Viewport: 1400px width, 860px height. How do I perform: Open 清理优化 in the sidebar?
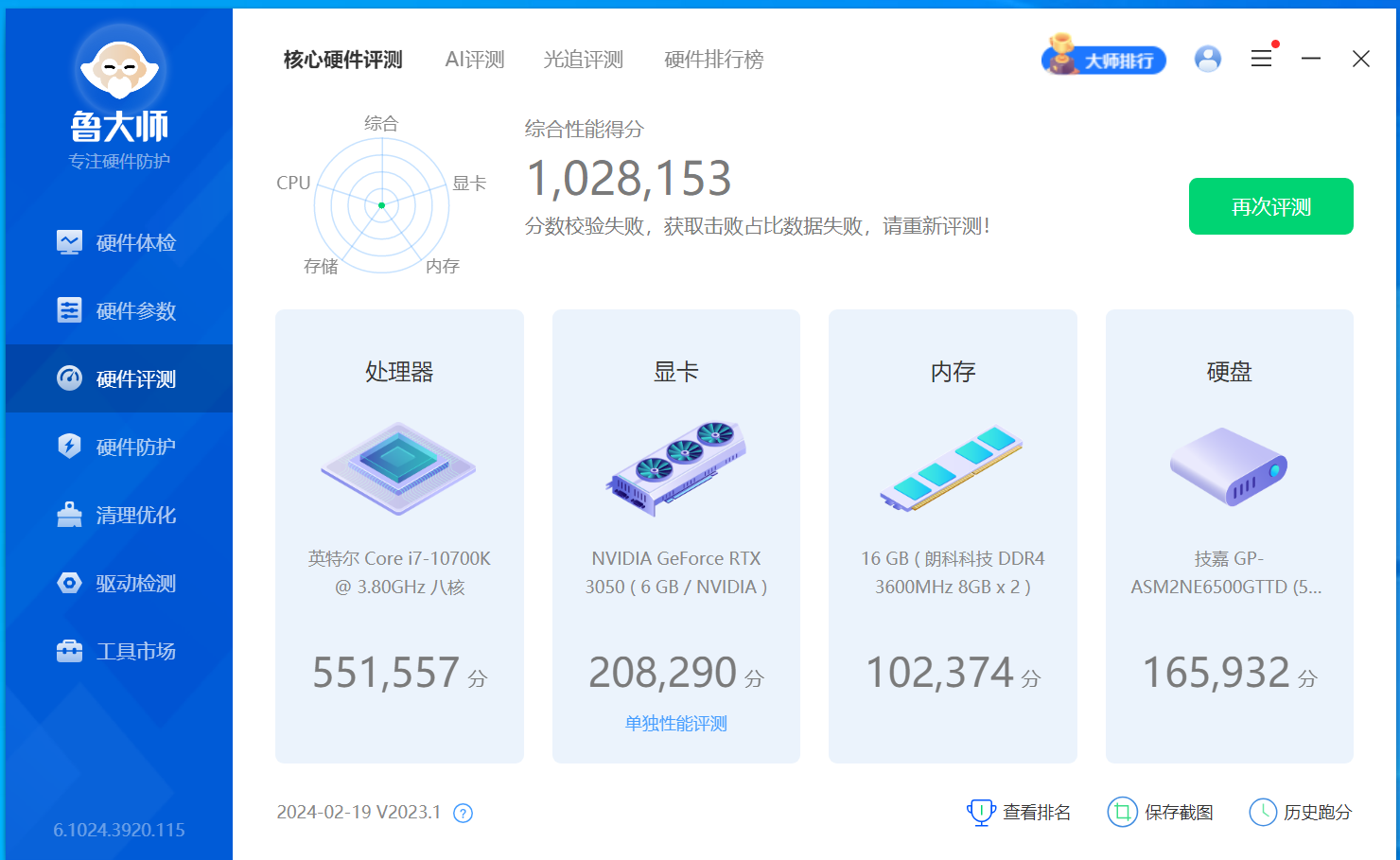tap(118, 516)
